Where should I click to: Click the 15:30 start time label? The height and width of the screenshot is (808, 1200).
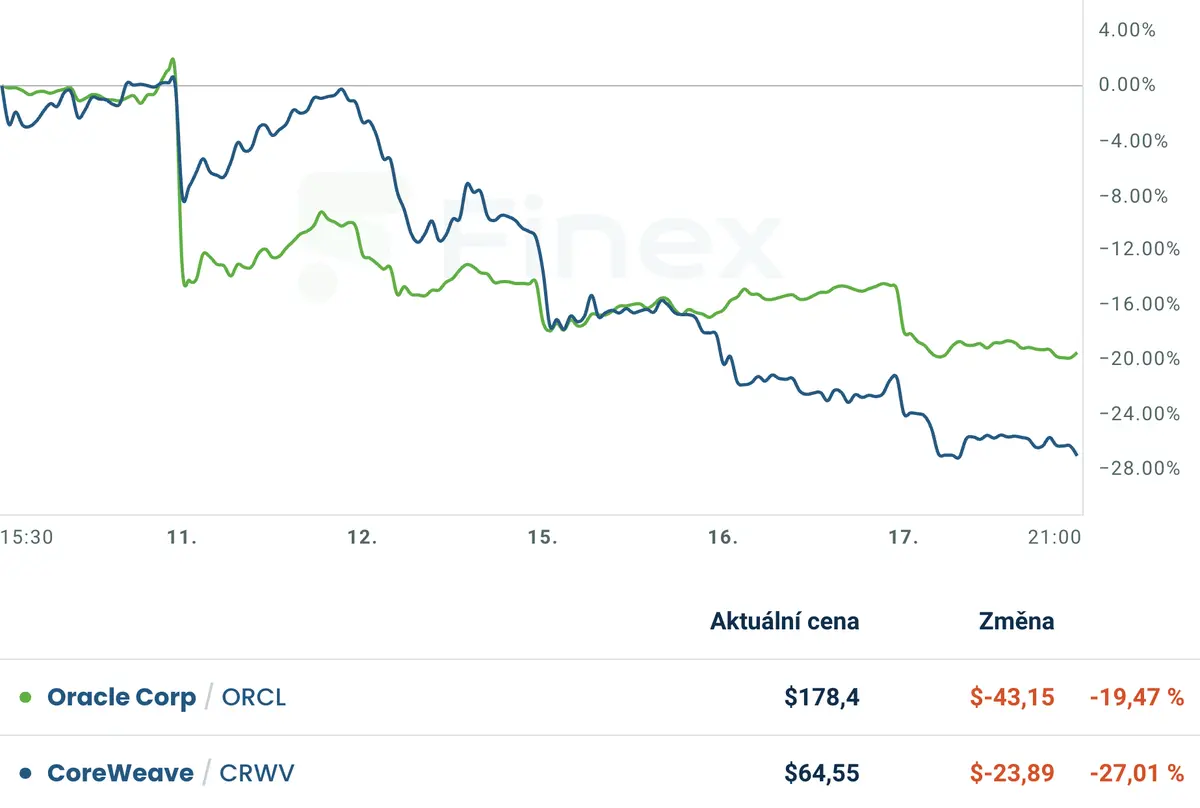click(x=26, y=537)
